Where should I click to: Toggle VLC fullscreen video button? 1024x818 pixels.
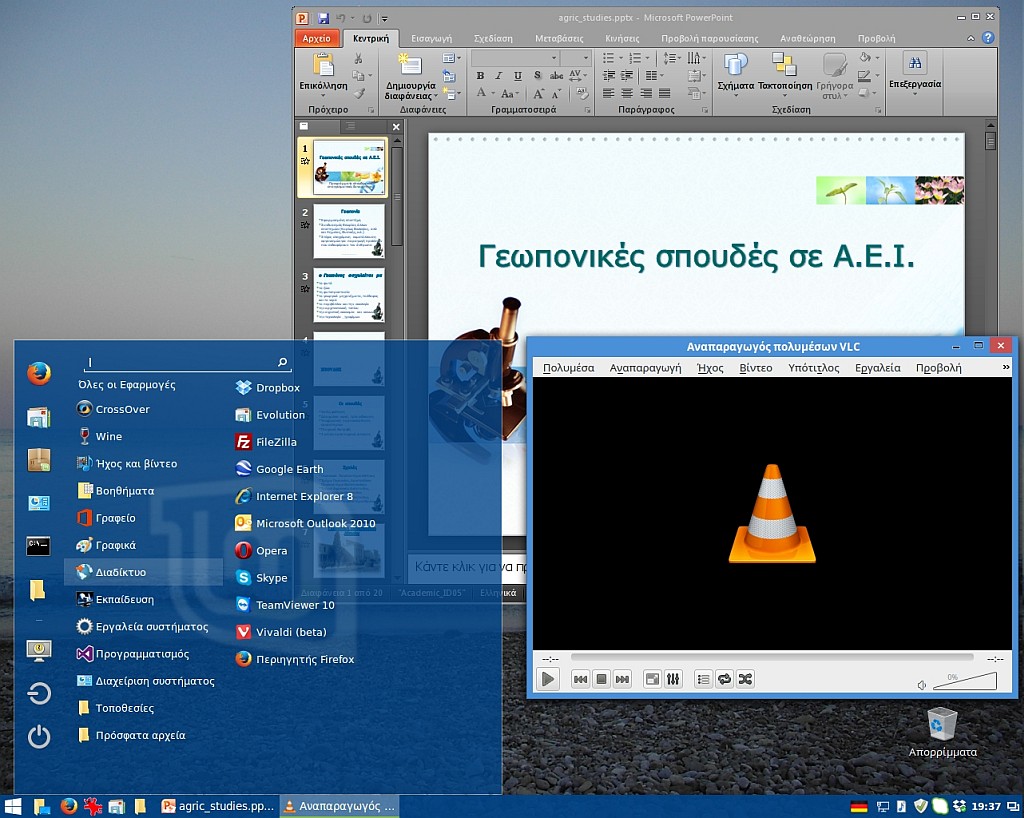point(652,679)
